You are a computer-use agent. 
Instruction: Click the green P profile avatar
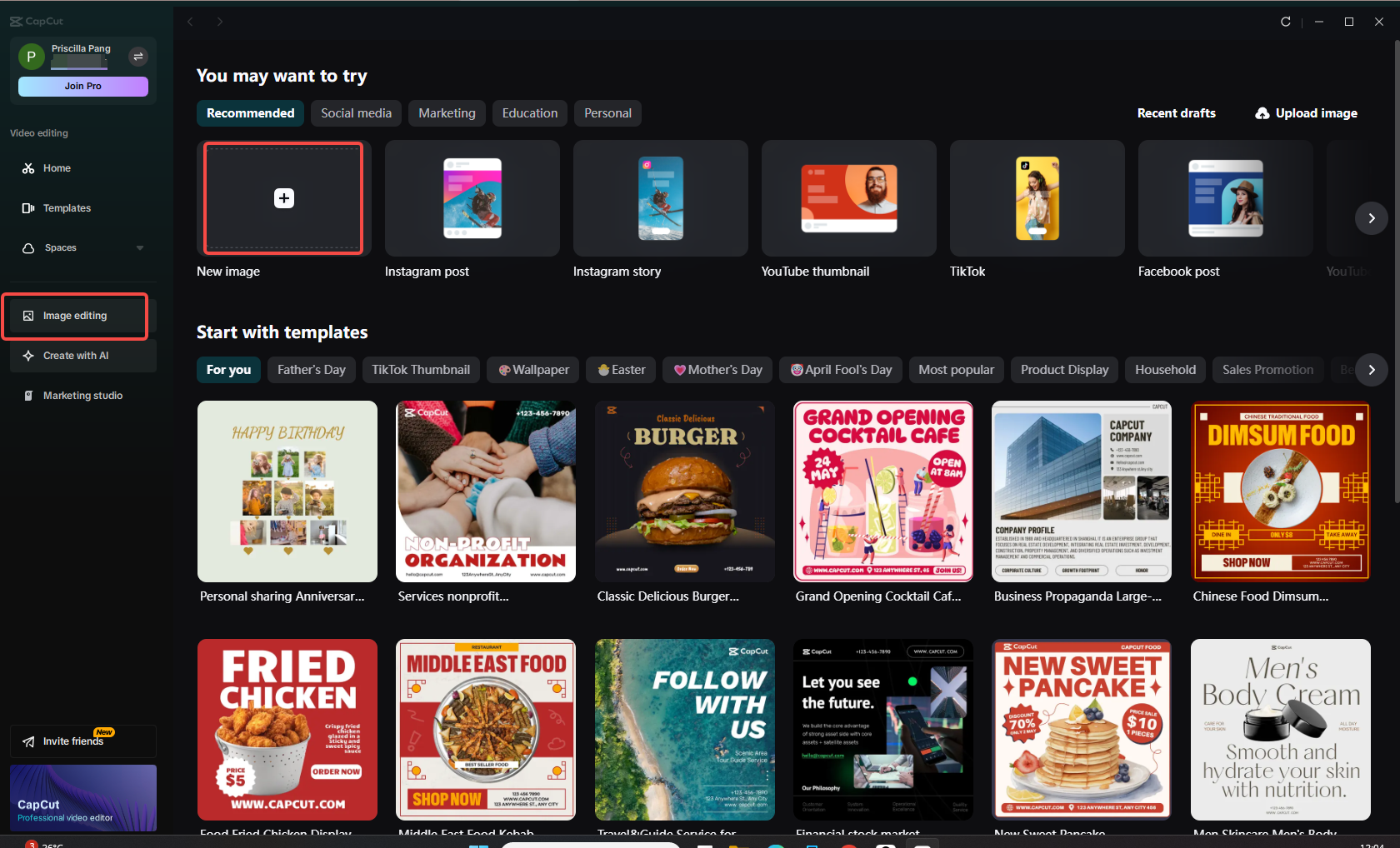pyautogui.click(x=31, y=57)
